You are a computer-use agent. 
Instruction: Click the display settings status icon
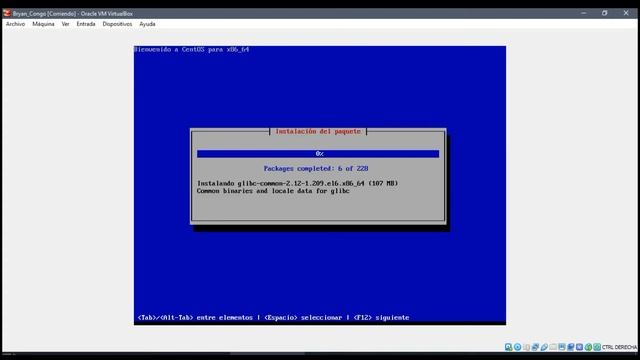coord(562,347)
